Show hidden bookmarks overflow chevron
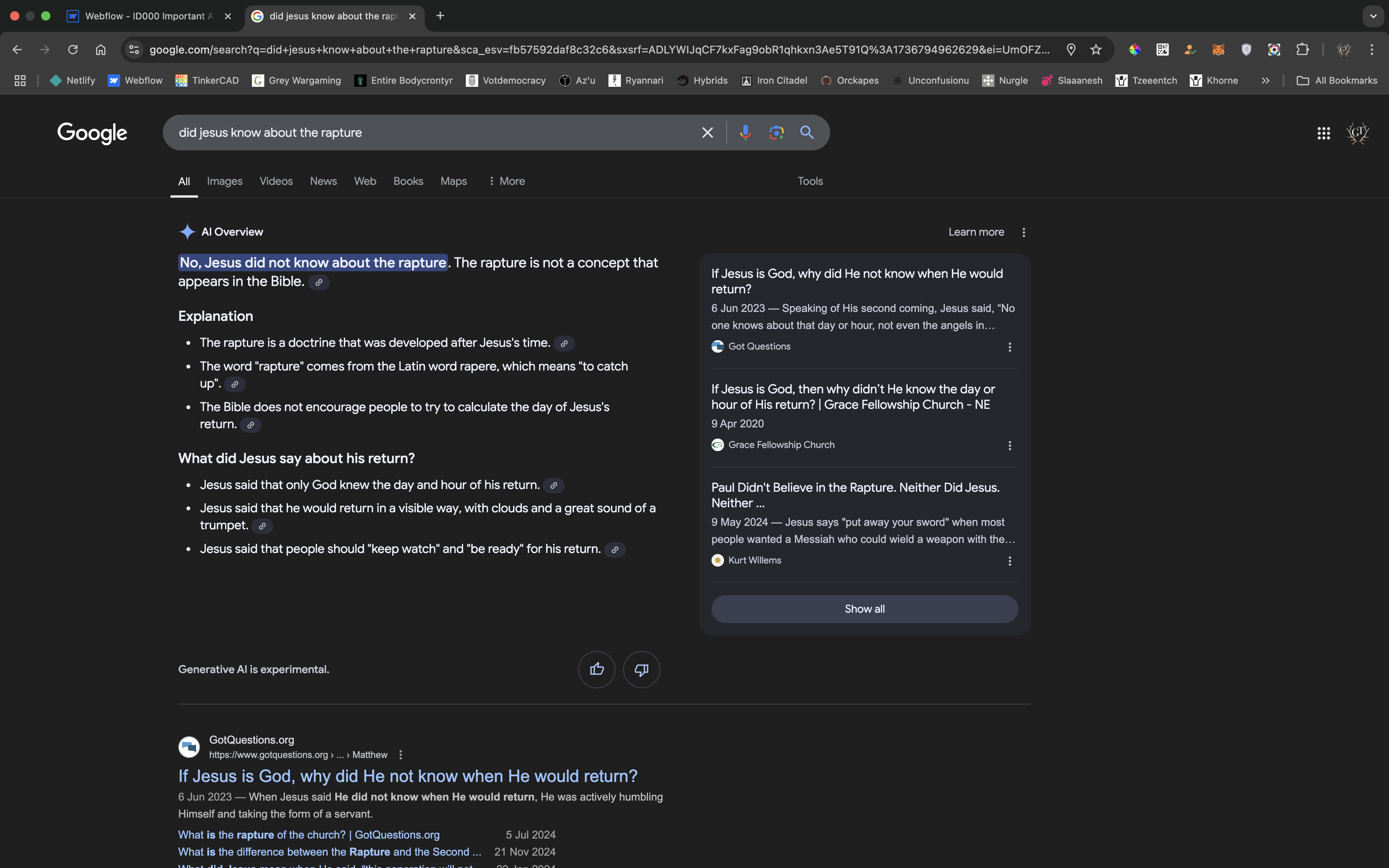The width and height of the screenshot is (1389, 868). 1265,81
